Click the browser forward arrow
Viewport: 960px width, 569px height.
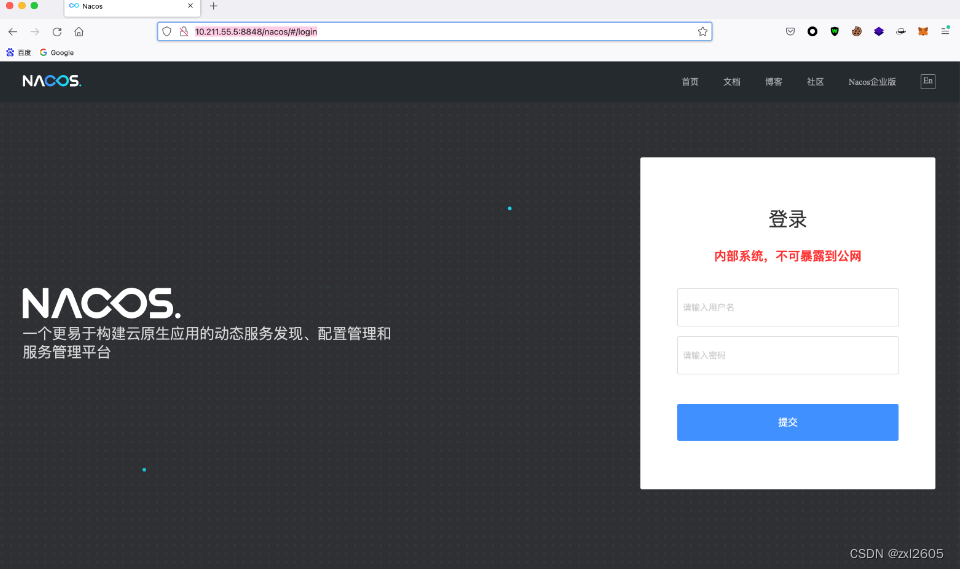(35, 32)
